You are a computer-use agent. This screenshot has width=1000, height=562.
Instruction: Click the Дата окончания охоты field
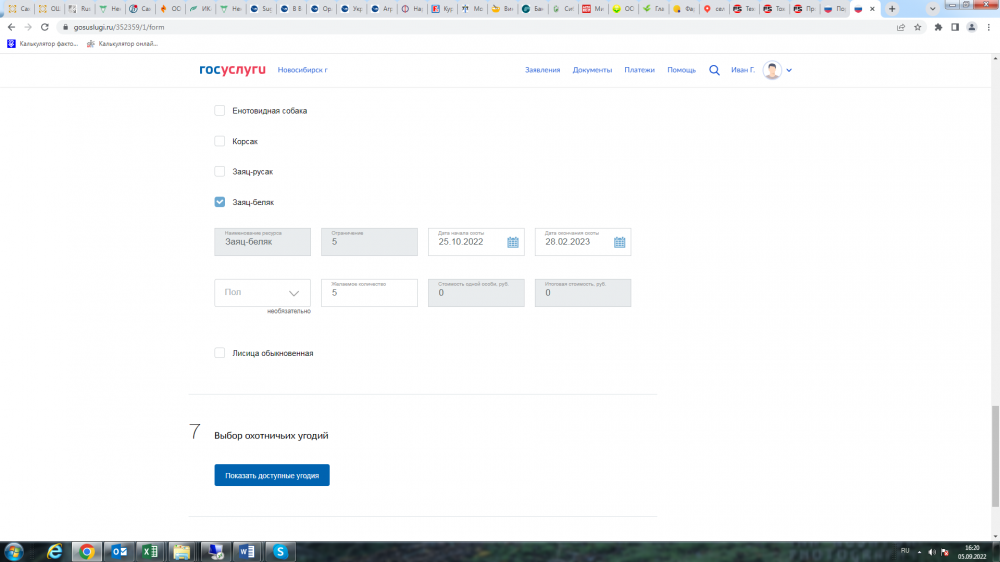(583, 242)
